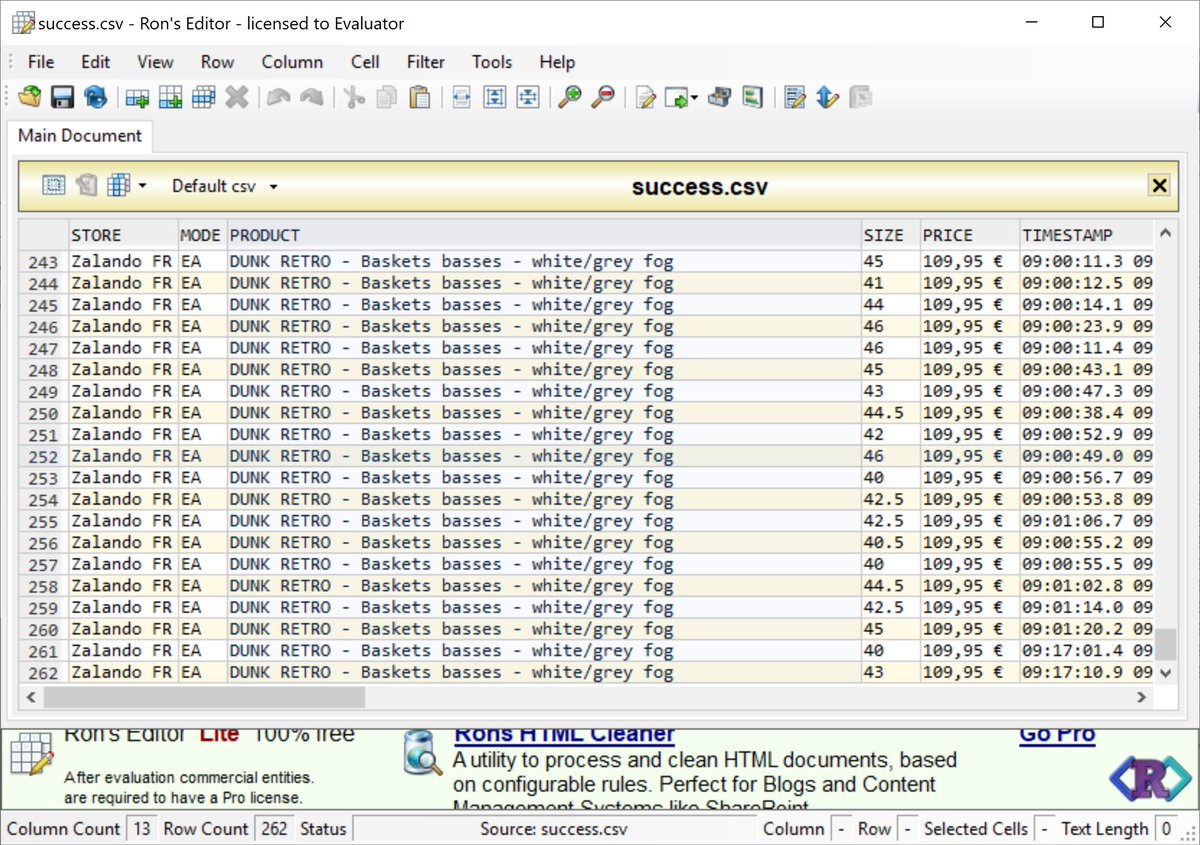This screenshot has width=1200, height=845.
Task: Click the fit column width icon
Action: coord(462,97)
